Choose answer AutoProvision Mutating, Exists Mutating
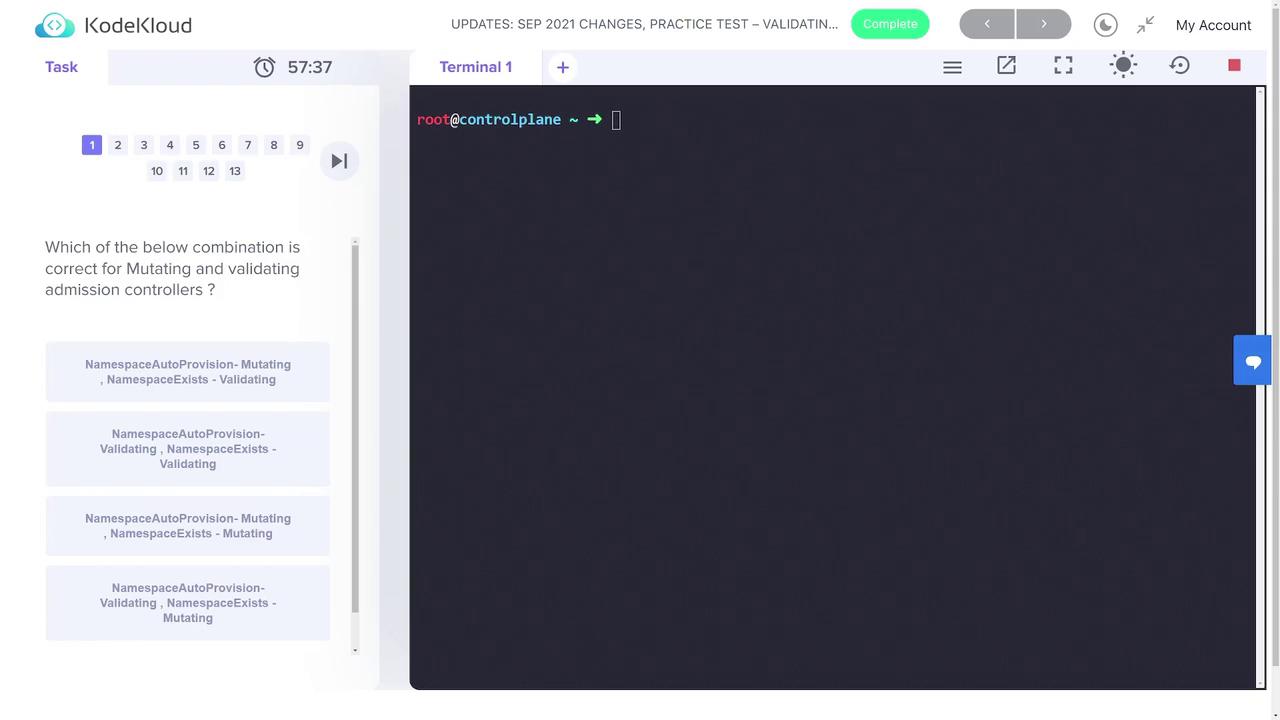The height and width of the screenshot is (720, 1280). pos(188,526)
